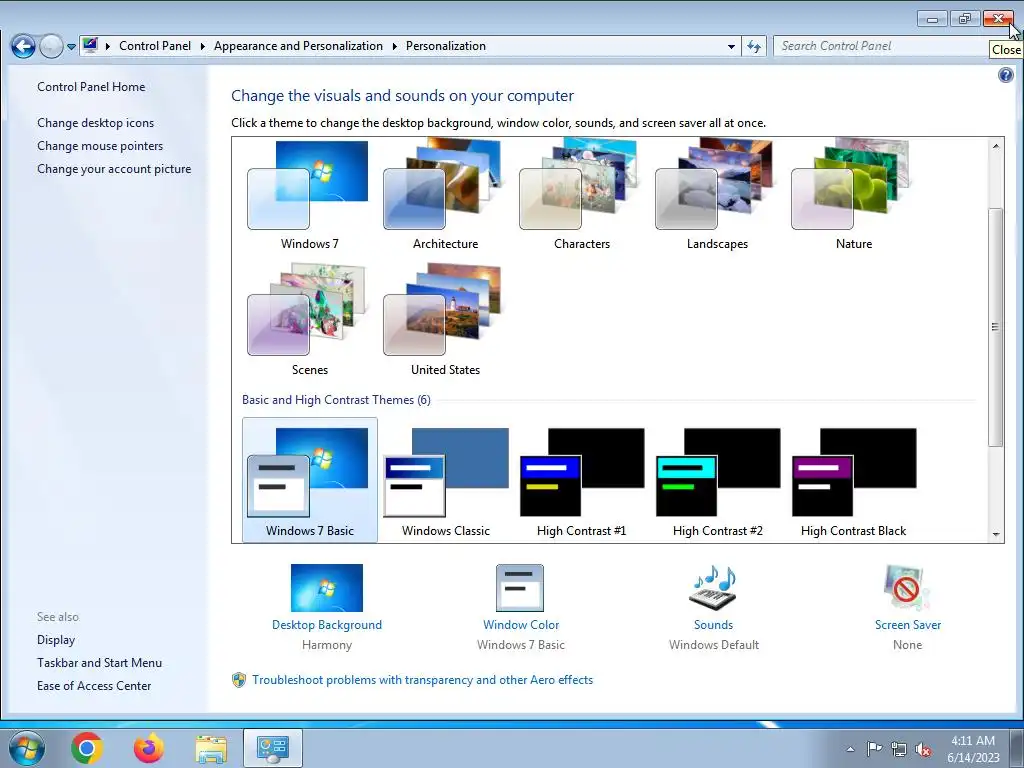
Task: Open the address bar history dropdown
Action: pos(731,46)
